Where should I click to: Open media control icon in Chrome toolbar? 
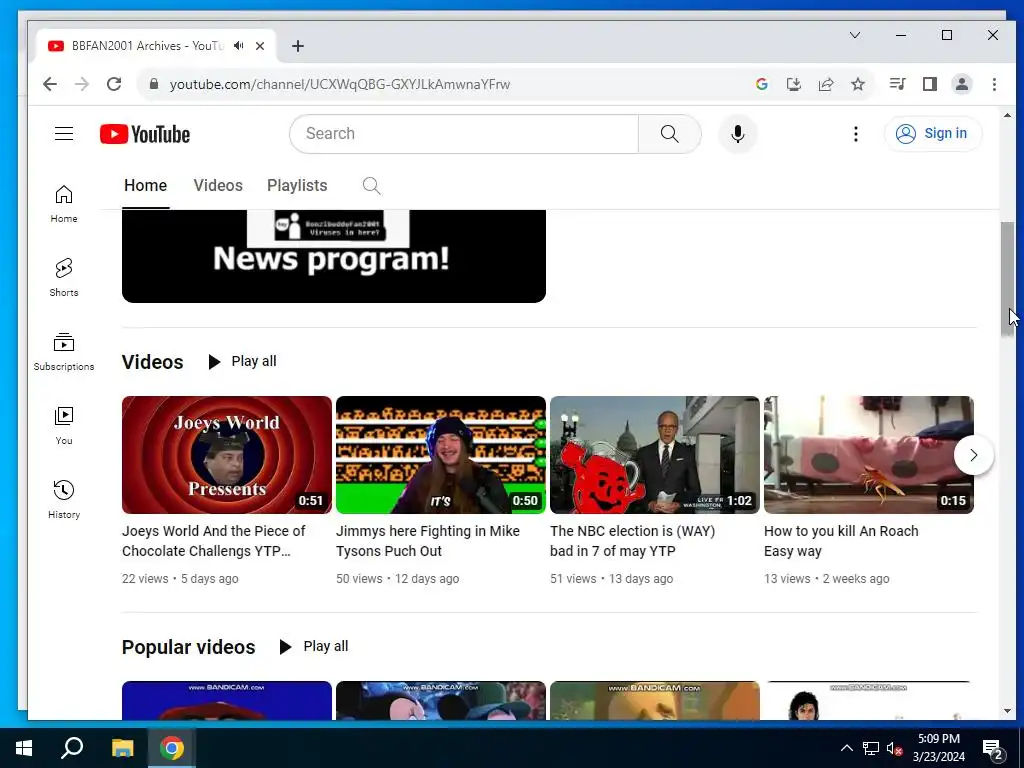[897, 84]
